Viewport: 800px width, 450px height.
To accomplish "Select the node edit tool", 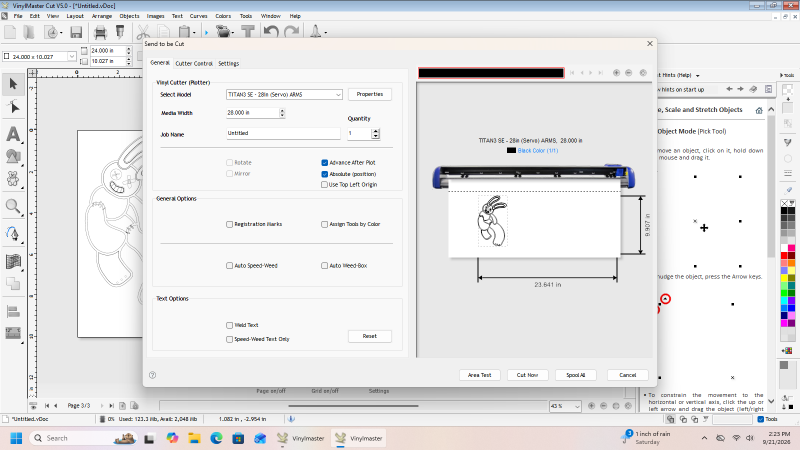I will (x=13, y=107).
